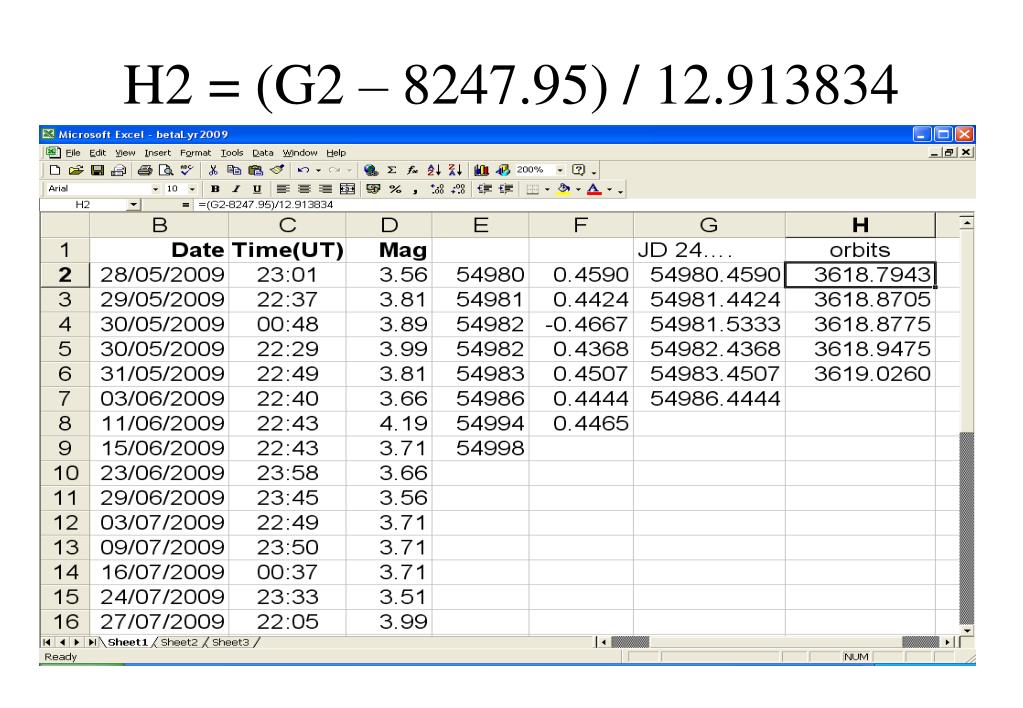Open the Format menu
The width and height of the screenshot is (1023, 708).
pyautogui.click(x=196, y=153)
